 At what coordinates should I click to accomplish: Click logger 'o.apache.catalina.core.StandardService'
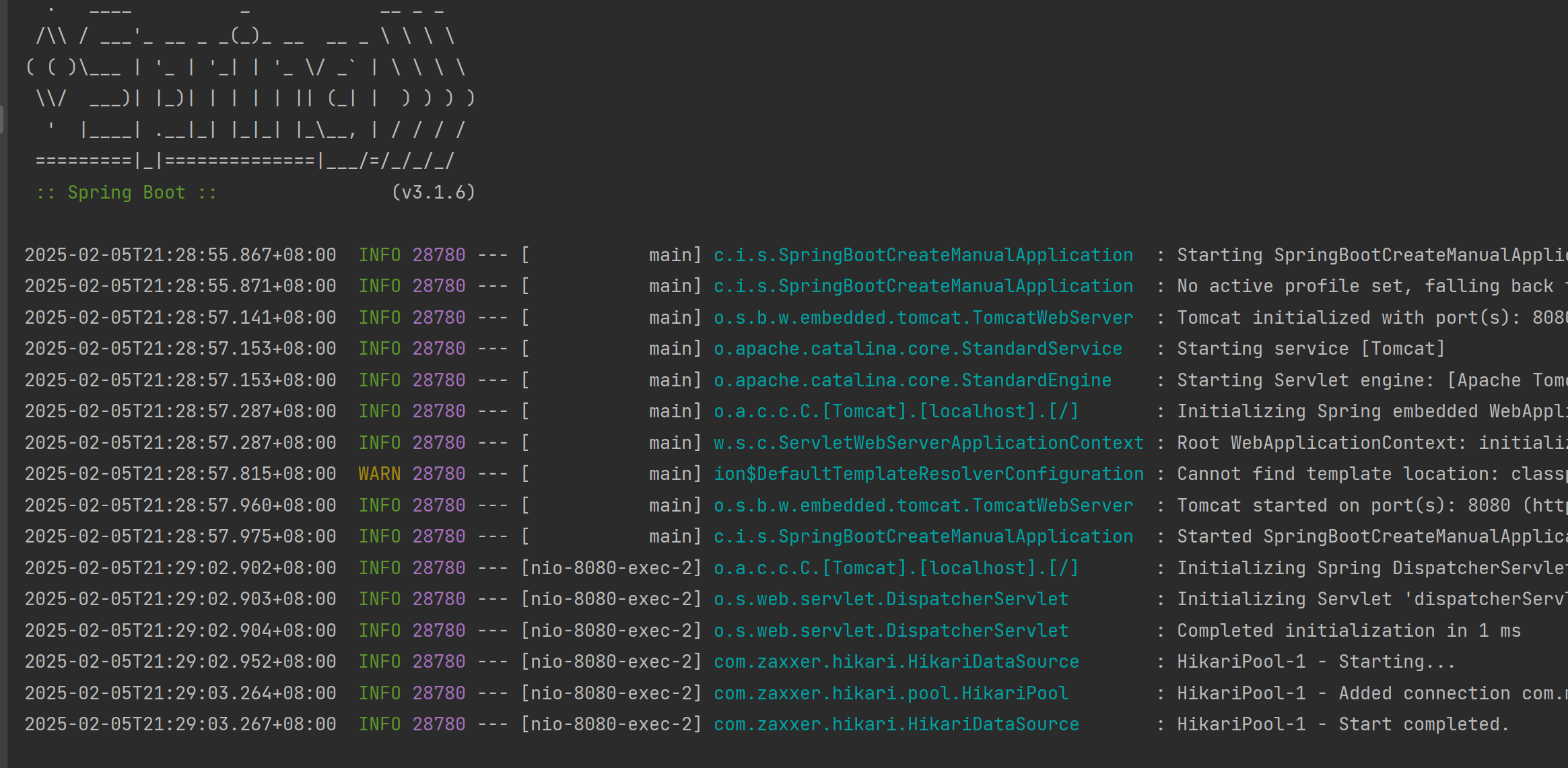pyautogui.click(x=918, y=349)
